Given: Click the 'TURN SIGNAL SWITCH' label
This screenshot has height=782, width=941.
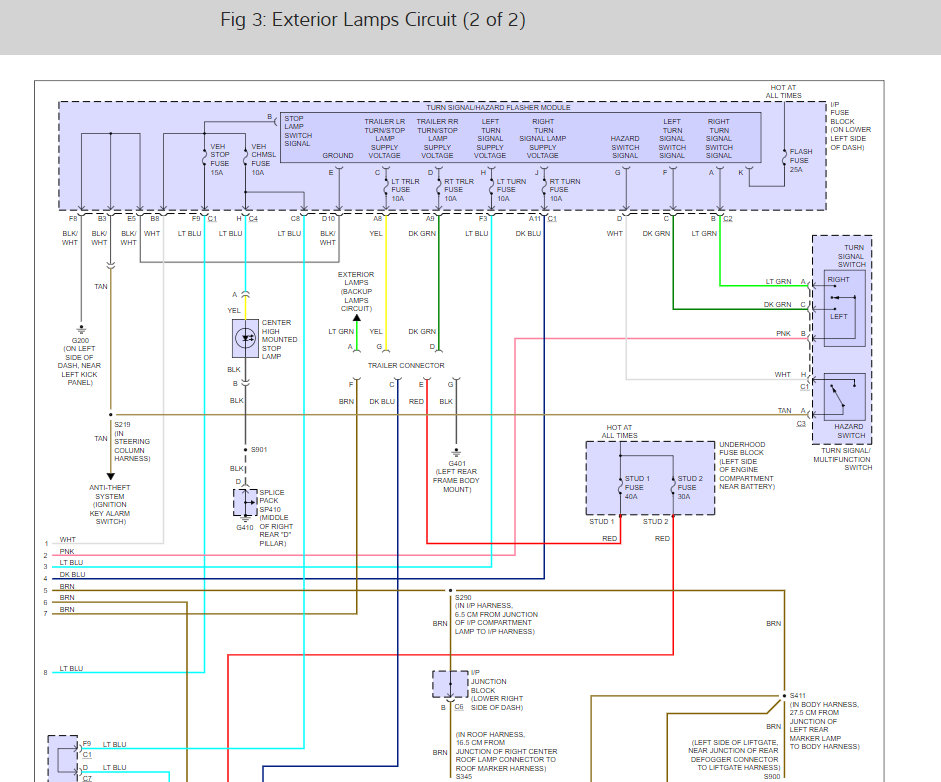Looking at the screenshot, I should point(852,256).
